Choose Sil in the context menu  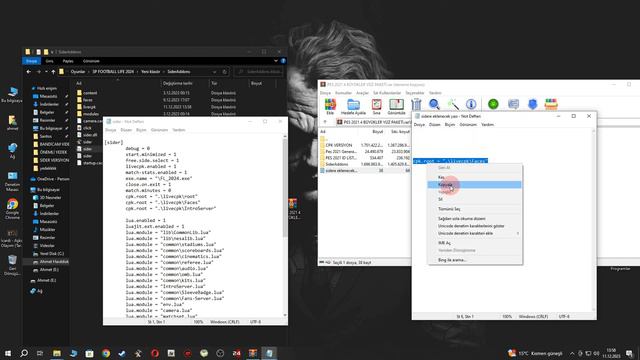coord(474,199)
